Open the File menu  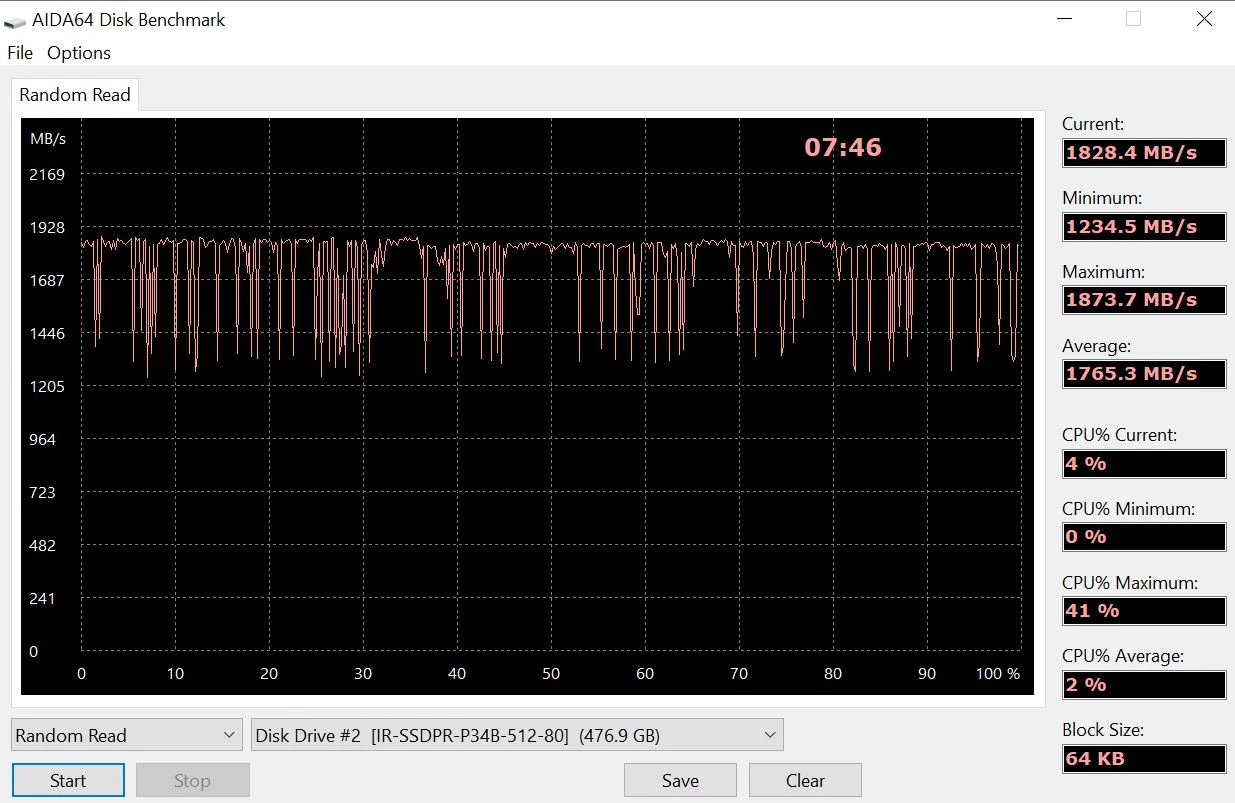[x=20, y=53]
